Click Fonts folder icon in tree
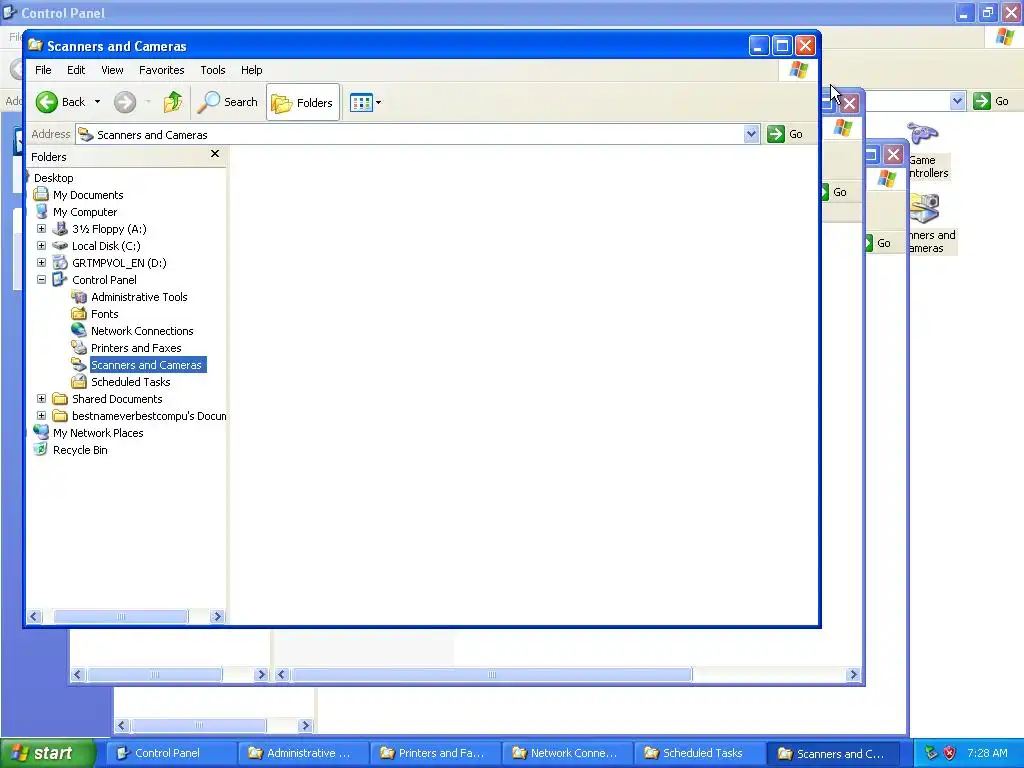 (79, 313)
